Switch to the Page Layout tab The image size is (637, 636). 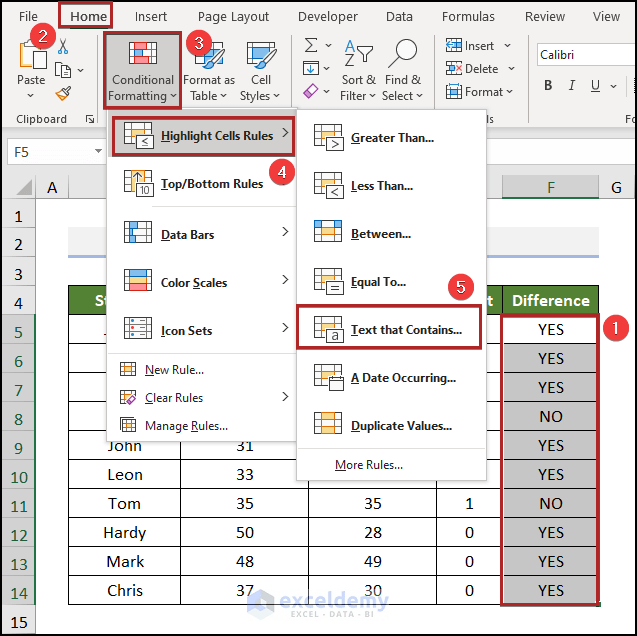pos(233,16)
